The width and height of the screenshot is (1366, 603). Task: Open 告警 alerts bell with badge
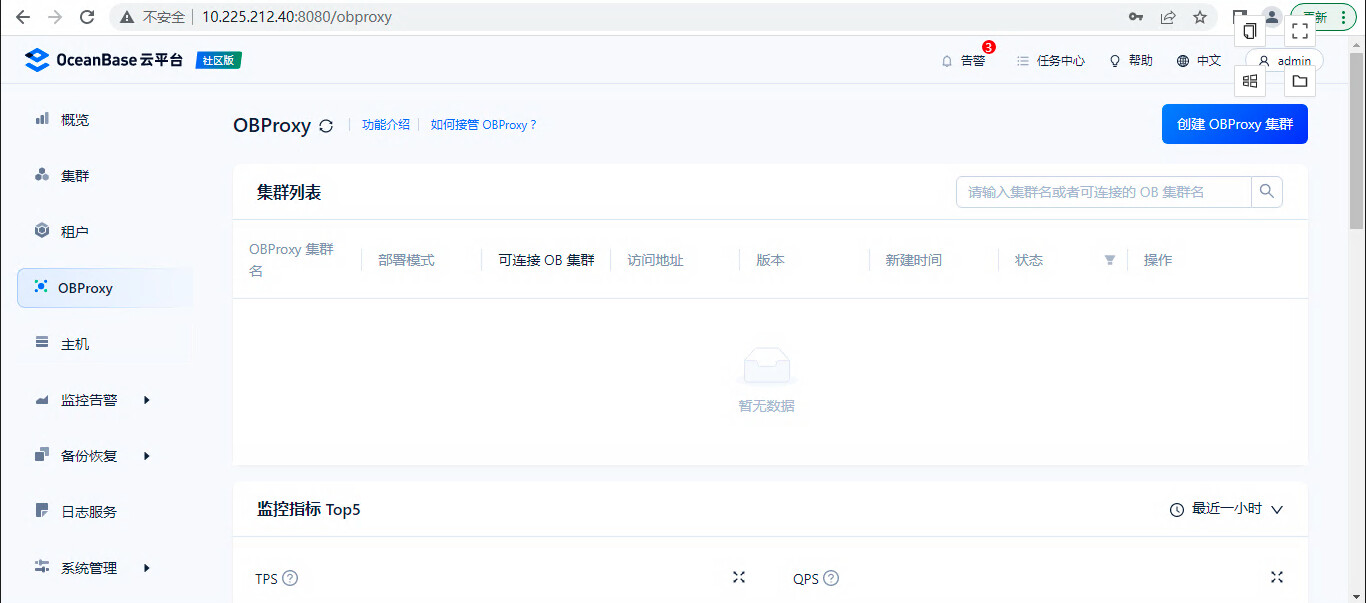tap(963, 60)
